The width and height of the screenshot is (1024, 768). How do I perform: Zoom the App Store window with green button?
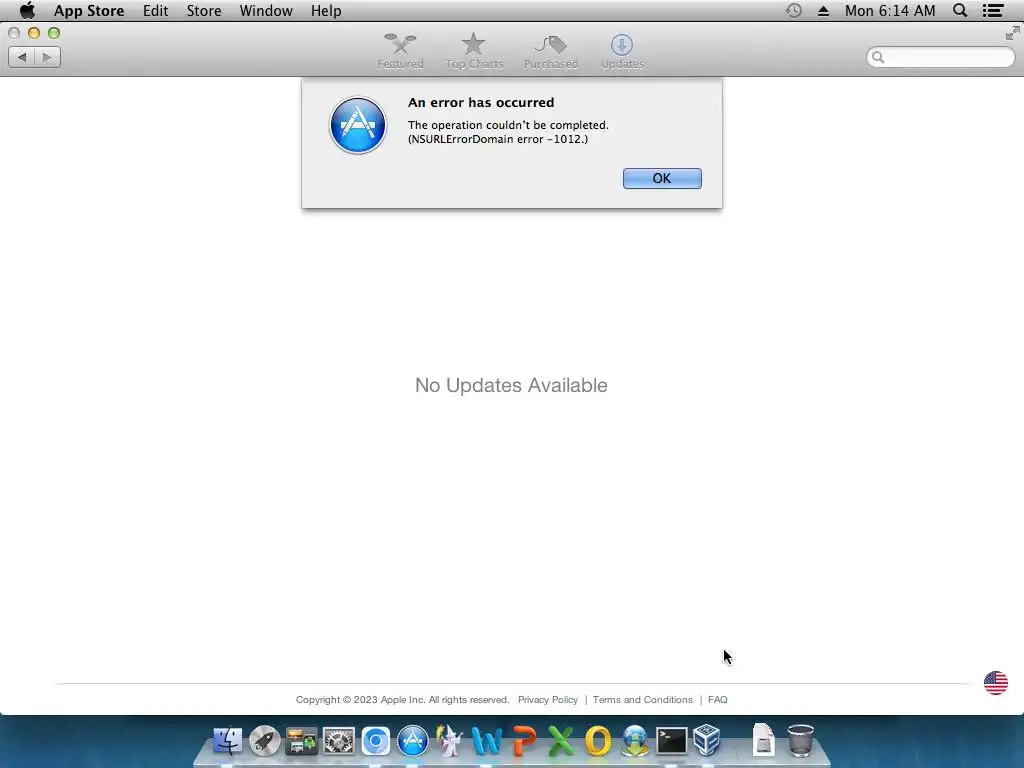[x=54, y=33]
